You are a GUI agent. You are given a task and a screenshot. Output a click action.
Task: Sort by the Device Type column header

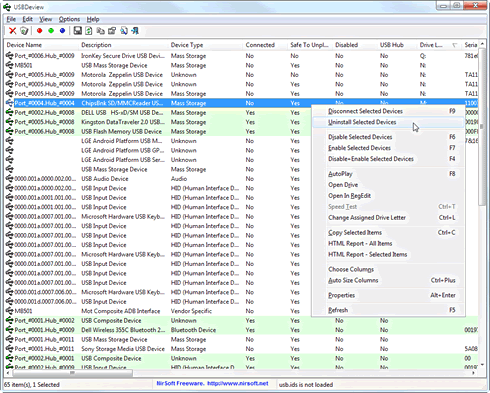point(206,45)
